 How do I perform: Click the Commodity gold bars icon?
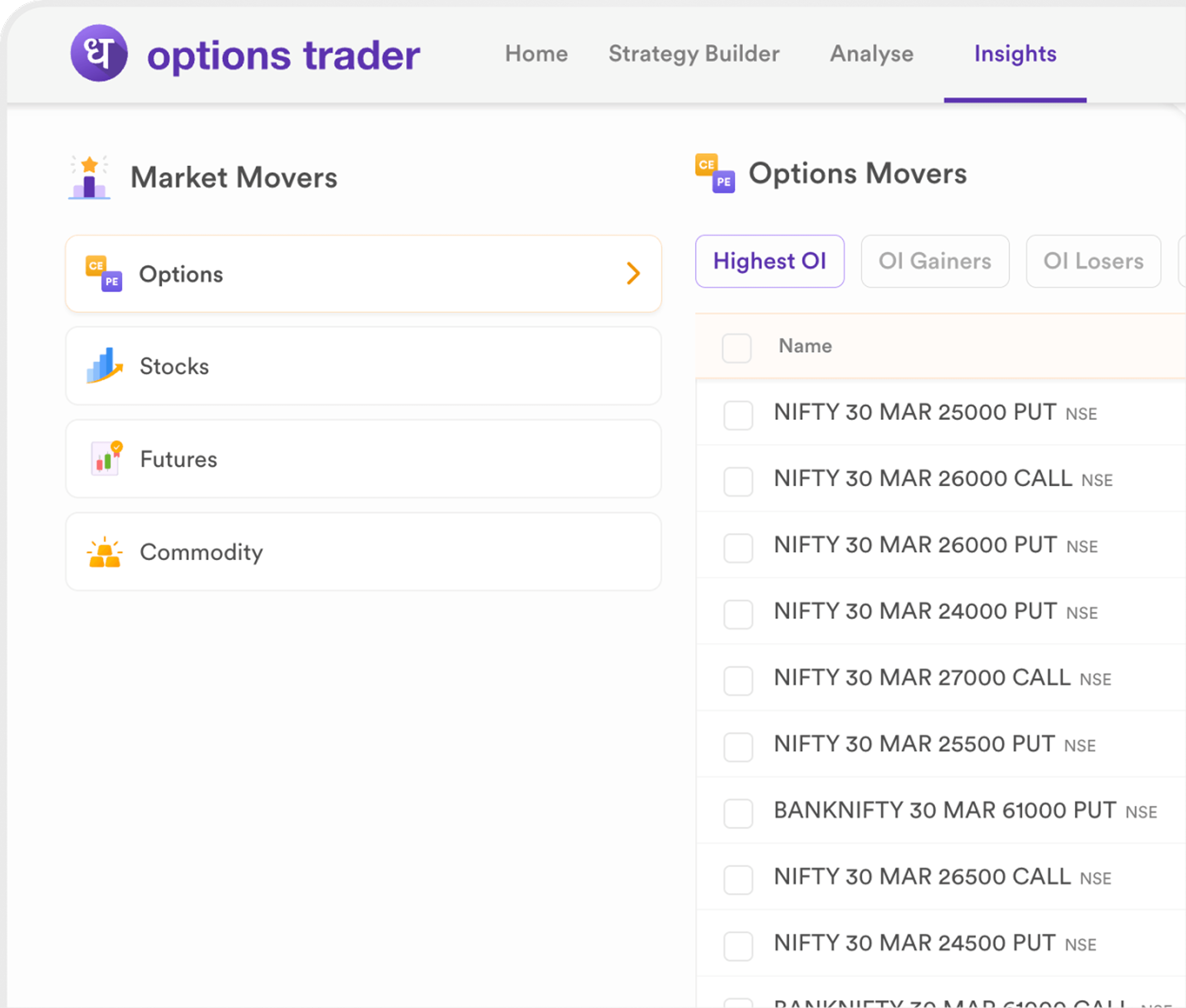tap(105, 552)
